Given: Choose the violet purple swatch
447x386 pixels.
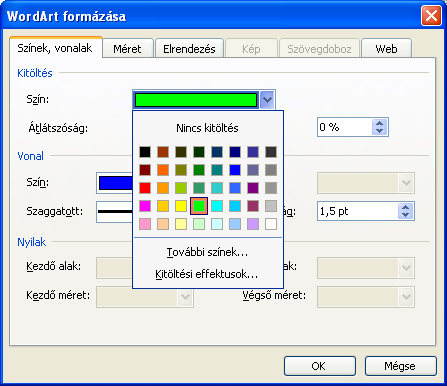Looking at the screenshot, I should coord(253,188).
